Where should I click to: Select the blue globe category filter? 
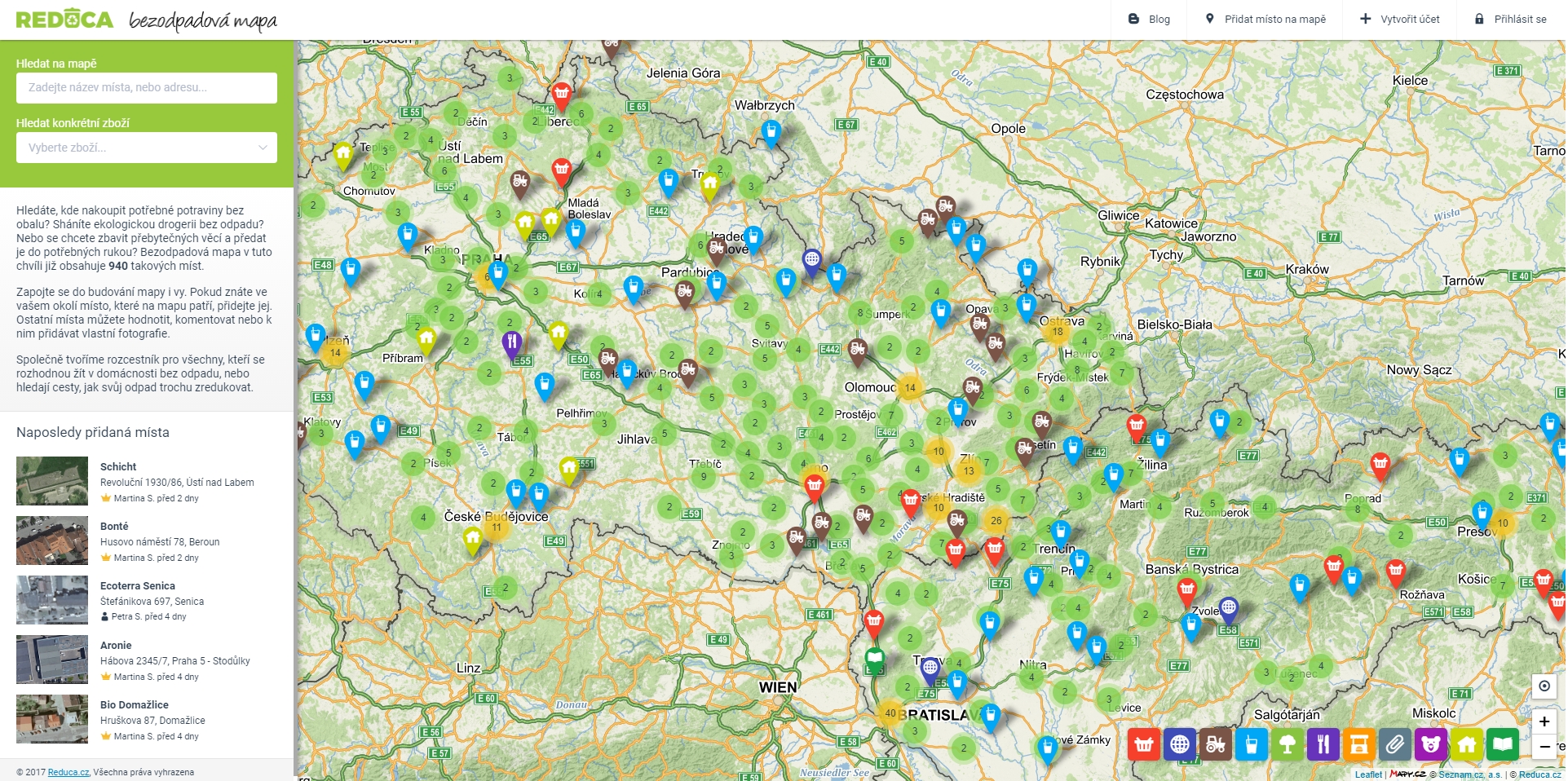coord(1180,743)
